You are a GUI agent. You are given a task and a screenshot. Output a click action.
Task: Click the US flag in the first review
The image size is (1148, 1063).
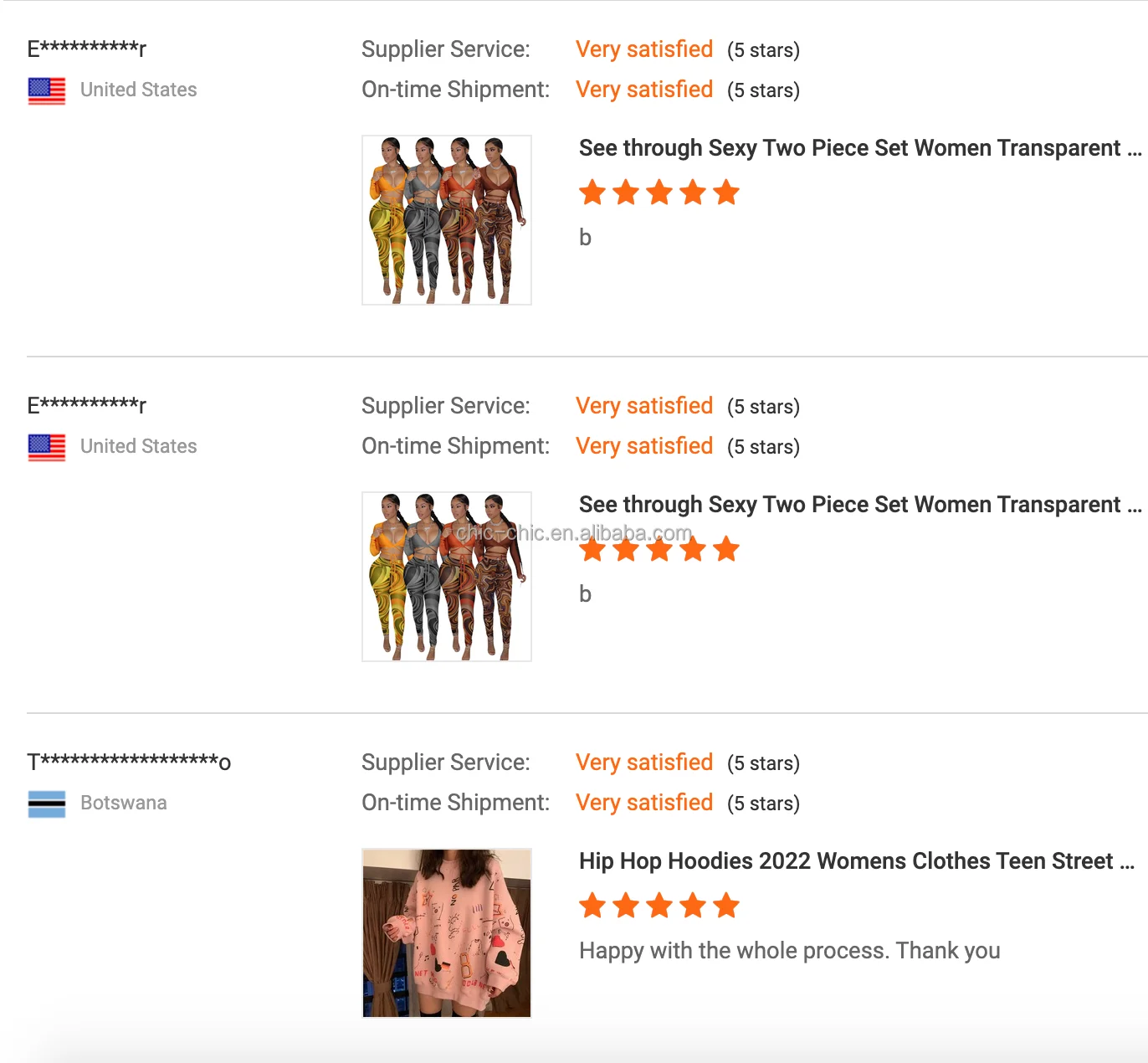click(x=47, y=90)
